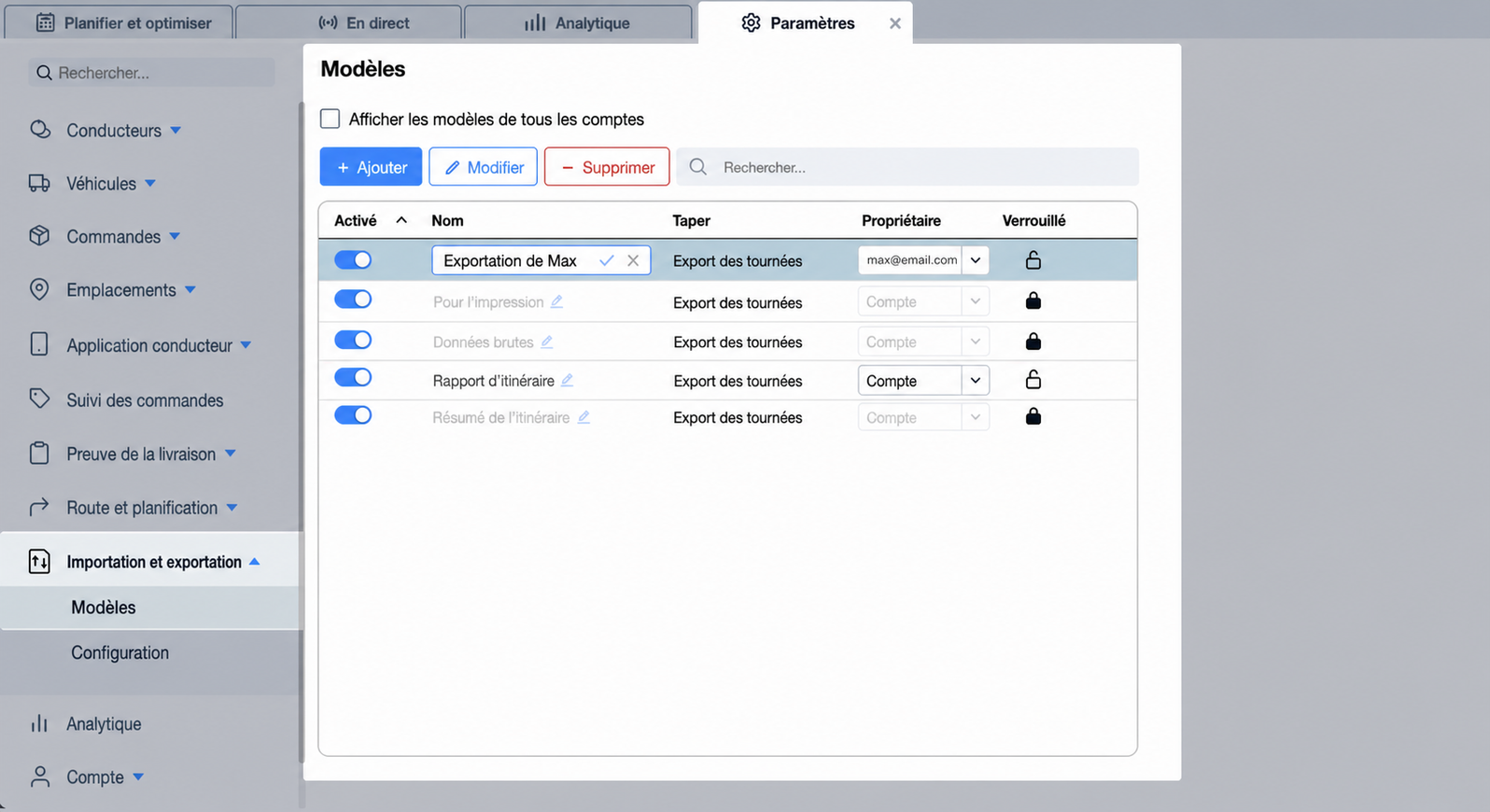Disable the 'Données brutes' template switch
Viewport: 1490px width, 812px height.
click(353, 340)
